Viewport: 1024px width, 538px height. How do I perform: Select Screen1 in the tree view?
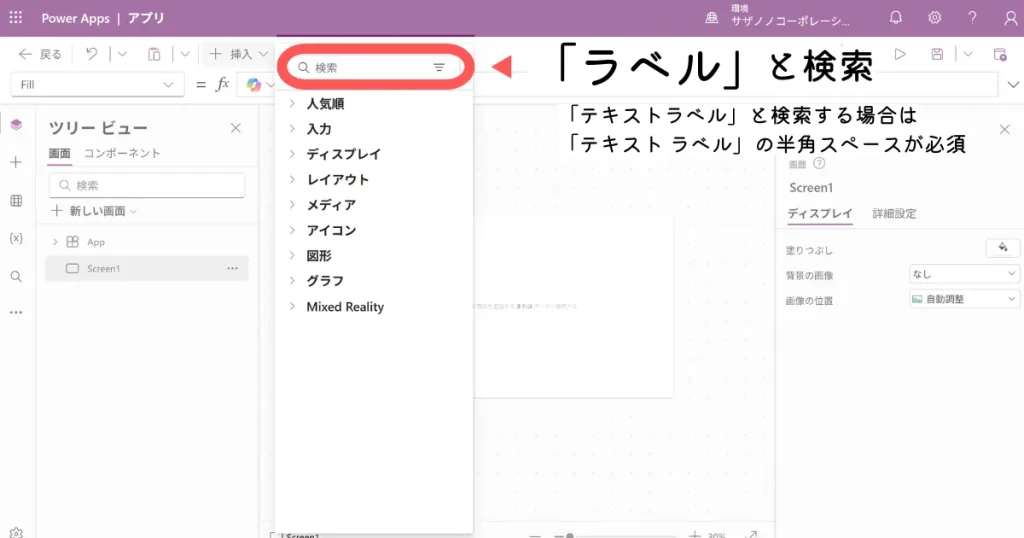(x=102, y=268)
